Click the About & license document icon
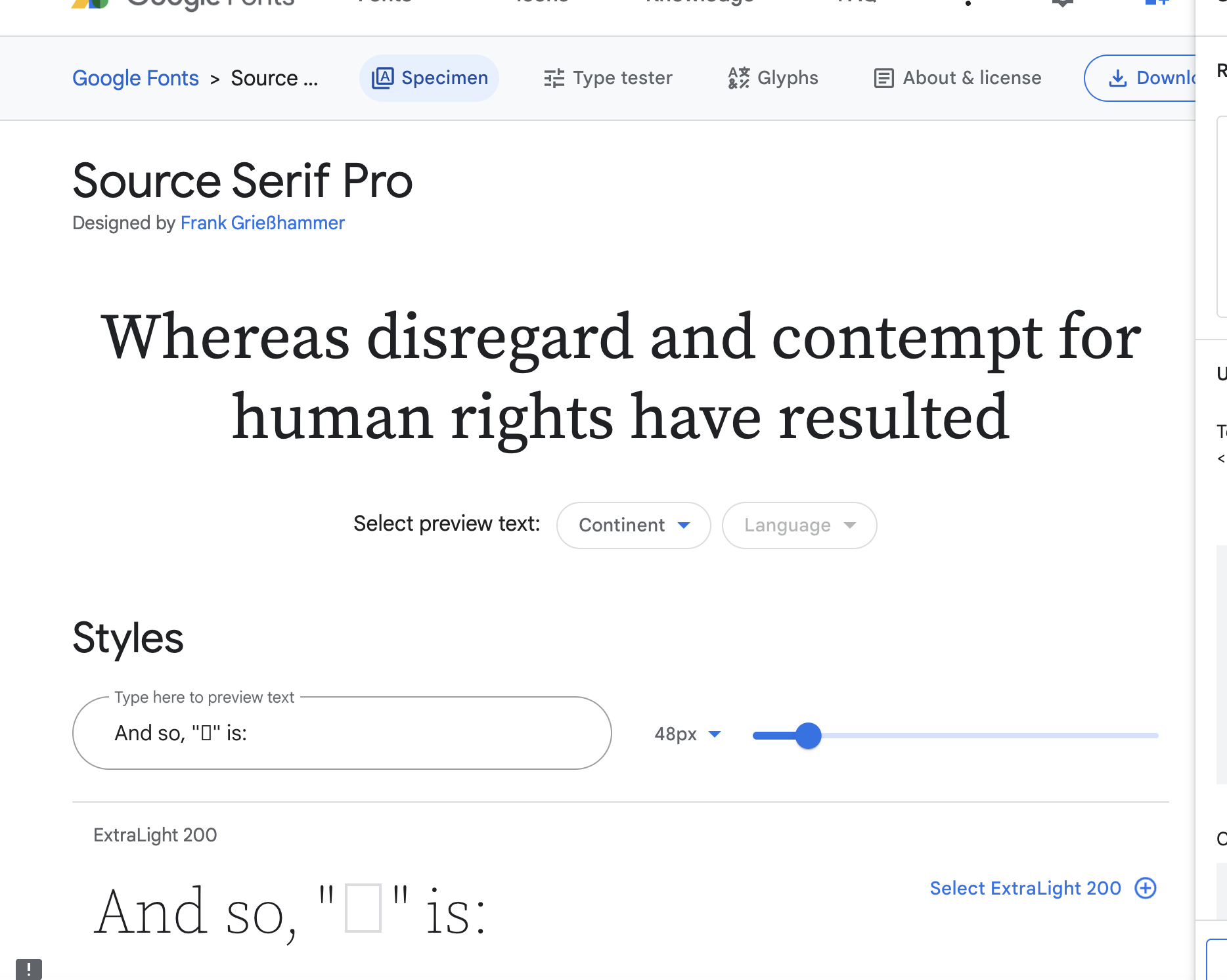Viewport: 1227px width, 980px height. click(884, 78)
